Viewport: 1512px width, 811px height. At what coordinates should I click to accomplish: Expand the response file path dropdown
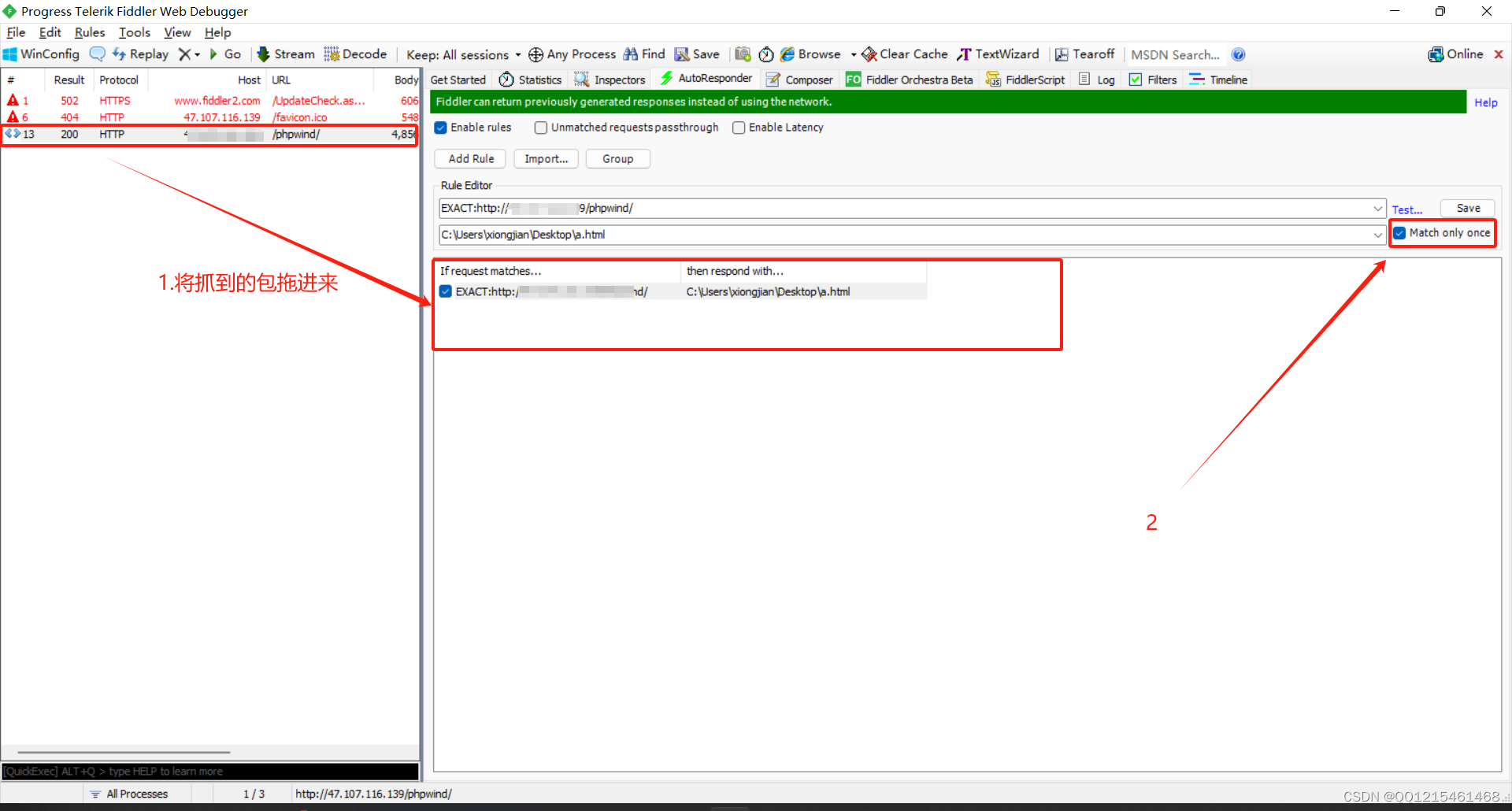click(x=1378, y=235)
